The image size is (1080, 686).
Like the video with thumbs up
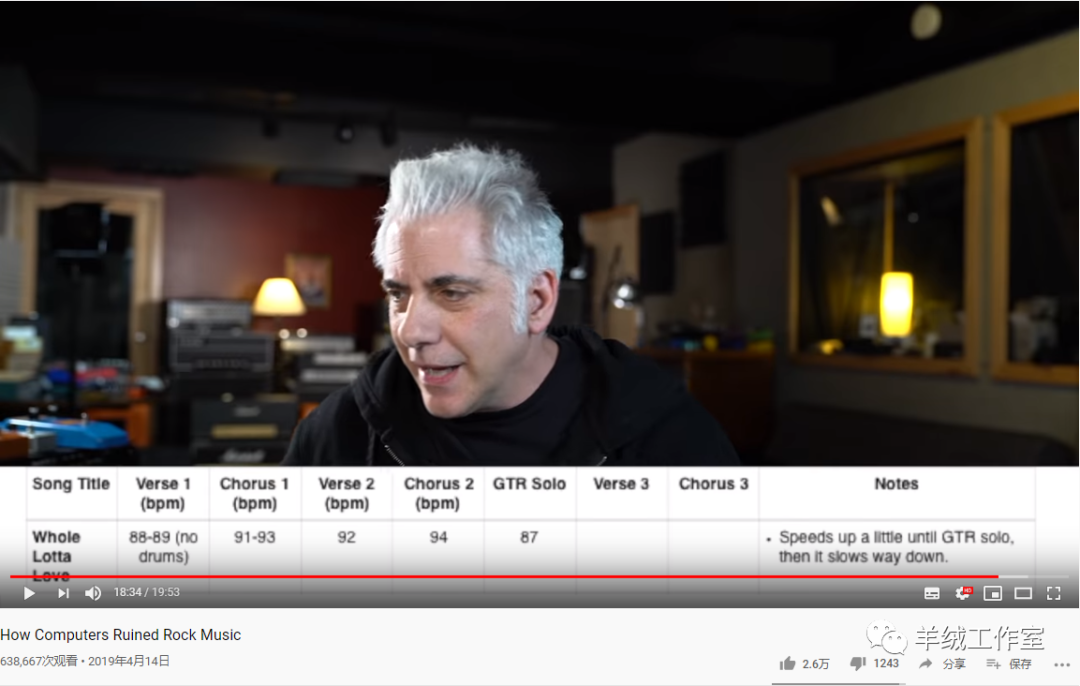(x=788, y=663)
